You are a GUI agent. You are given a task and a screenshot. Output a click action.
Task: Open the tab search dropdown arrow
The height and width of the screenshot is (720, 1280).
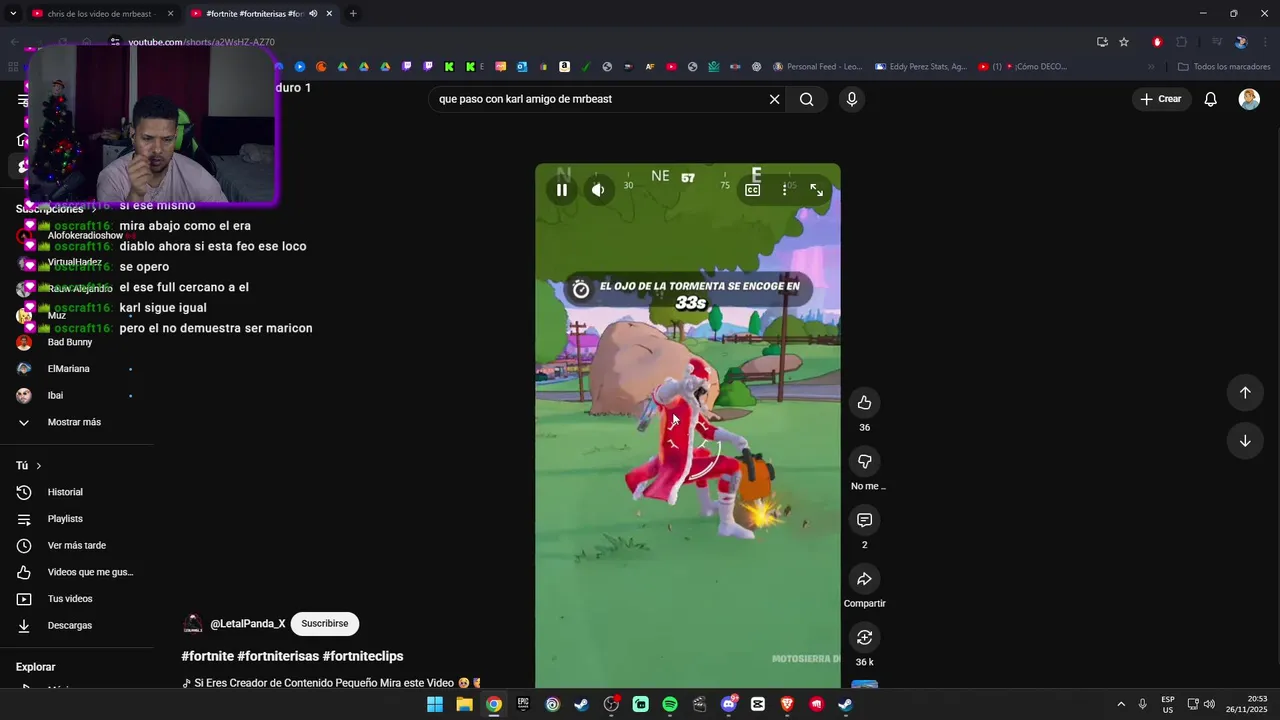(12, 14)
